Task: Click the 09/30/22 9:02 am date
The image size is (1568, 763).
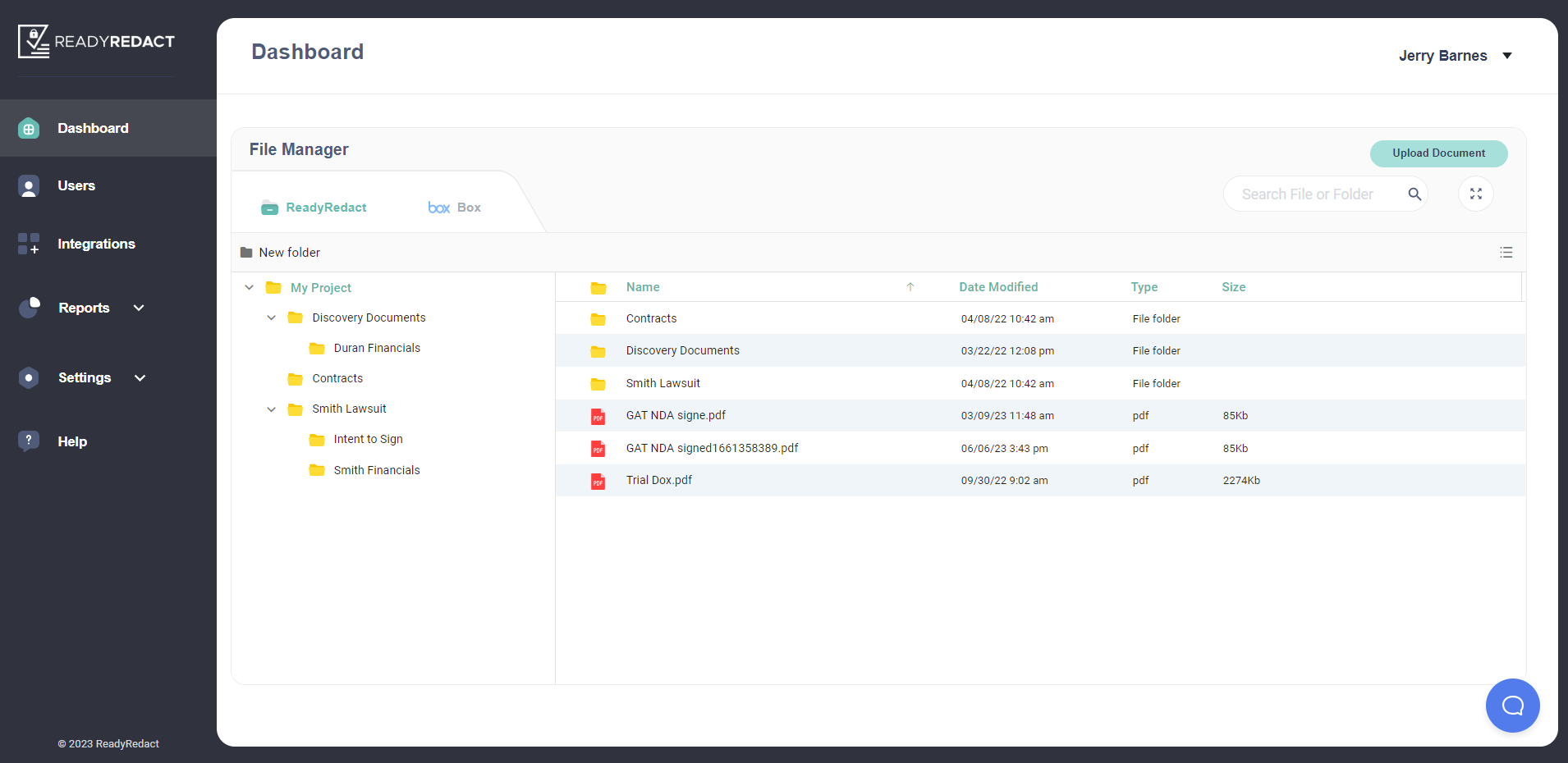Action: 1005,481
